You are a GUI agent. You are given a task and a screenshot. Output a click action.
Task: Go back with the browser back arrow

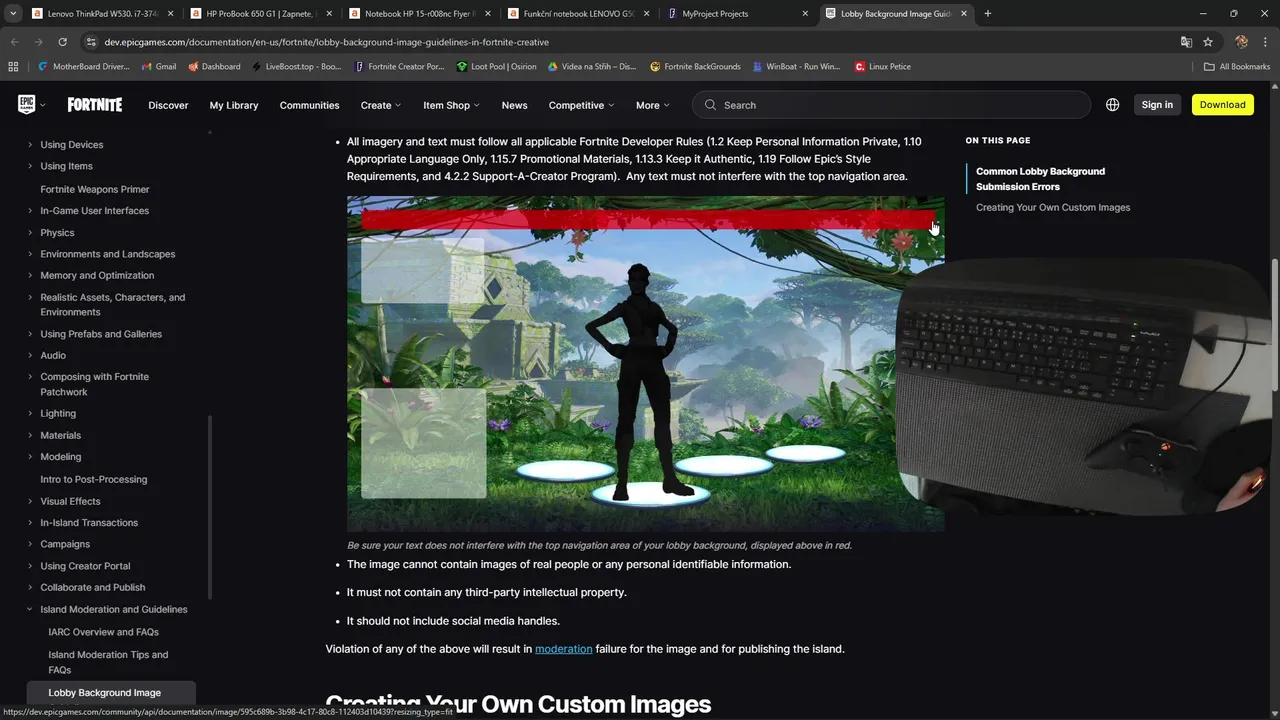tap(14, 42)
